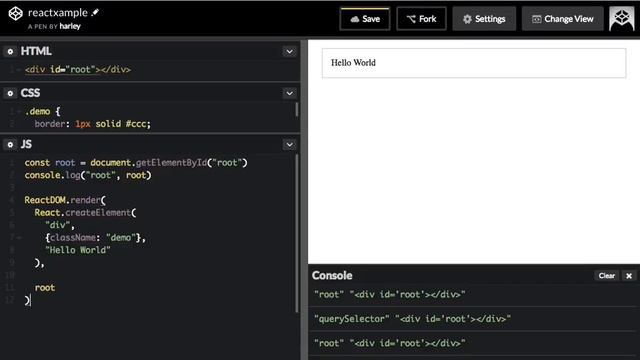640x360 pixels.
Task: Open pen Settings
Action: click(x=484, y=19)
